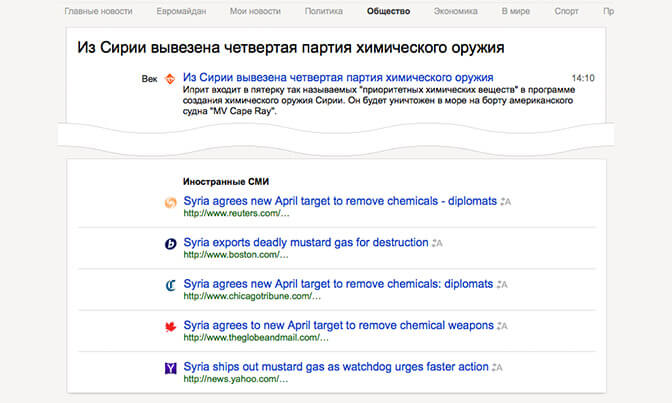
Task: Click the Globe and Mail maple leaf favicon
Action: tap(171, 327)
